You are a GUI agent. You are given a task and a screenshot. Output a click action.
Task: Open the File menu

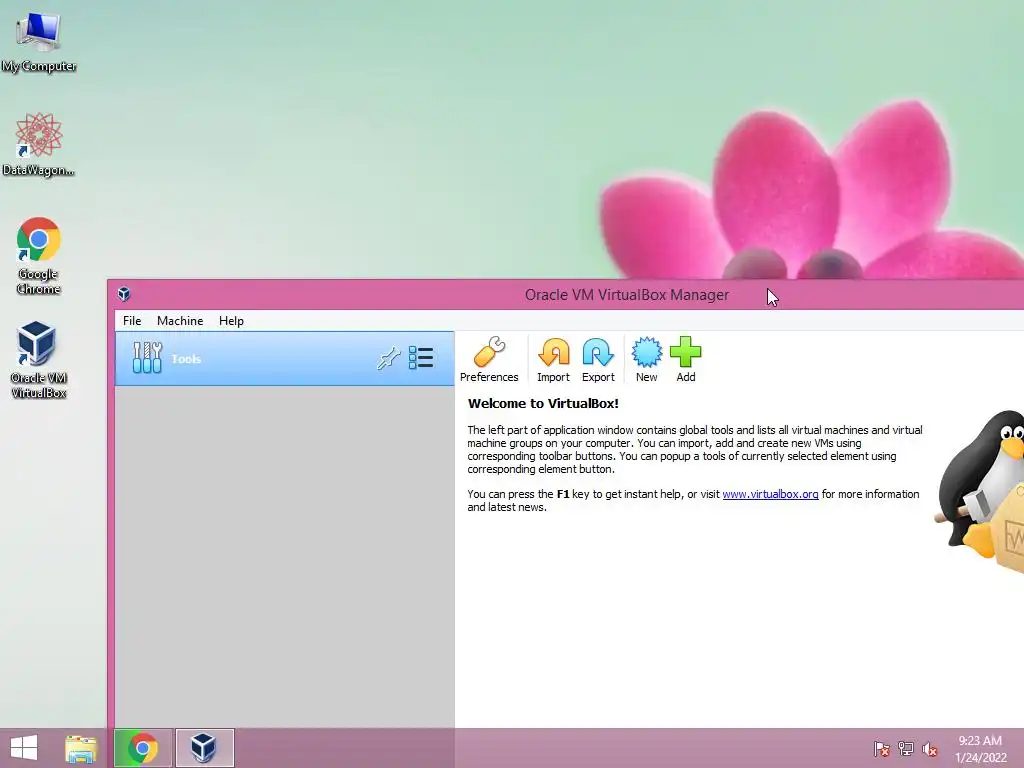[x=132, y=321]
